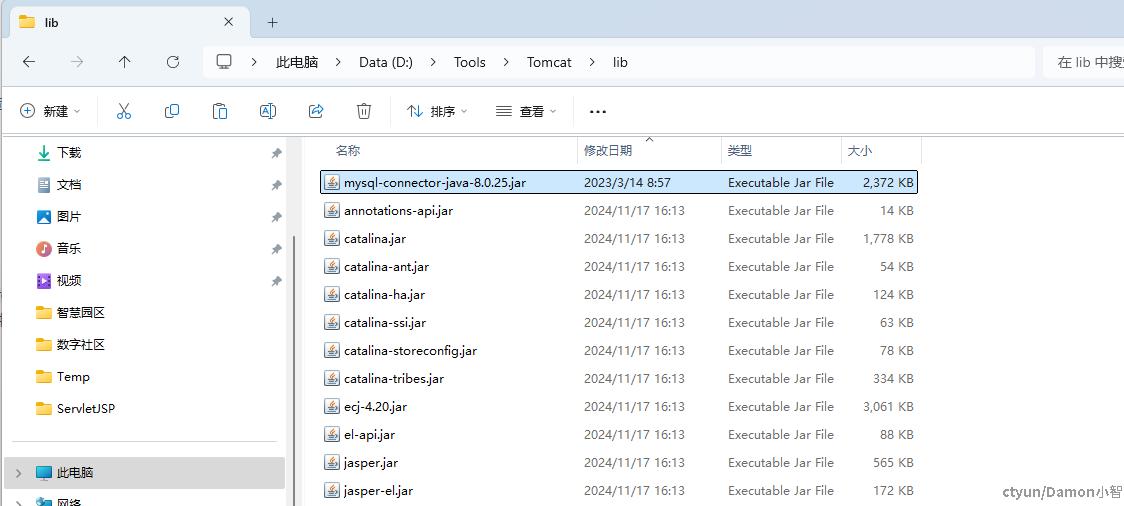Click the Rename icon in toolbar
The width and height of the screenshot is (1124, 506).
click(267, 111)
